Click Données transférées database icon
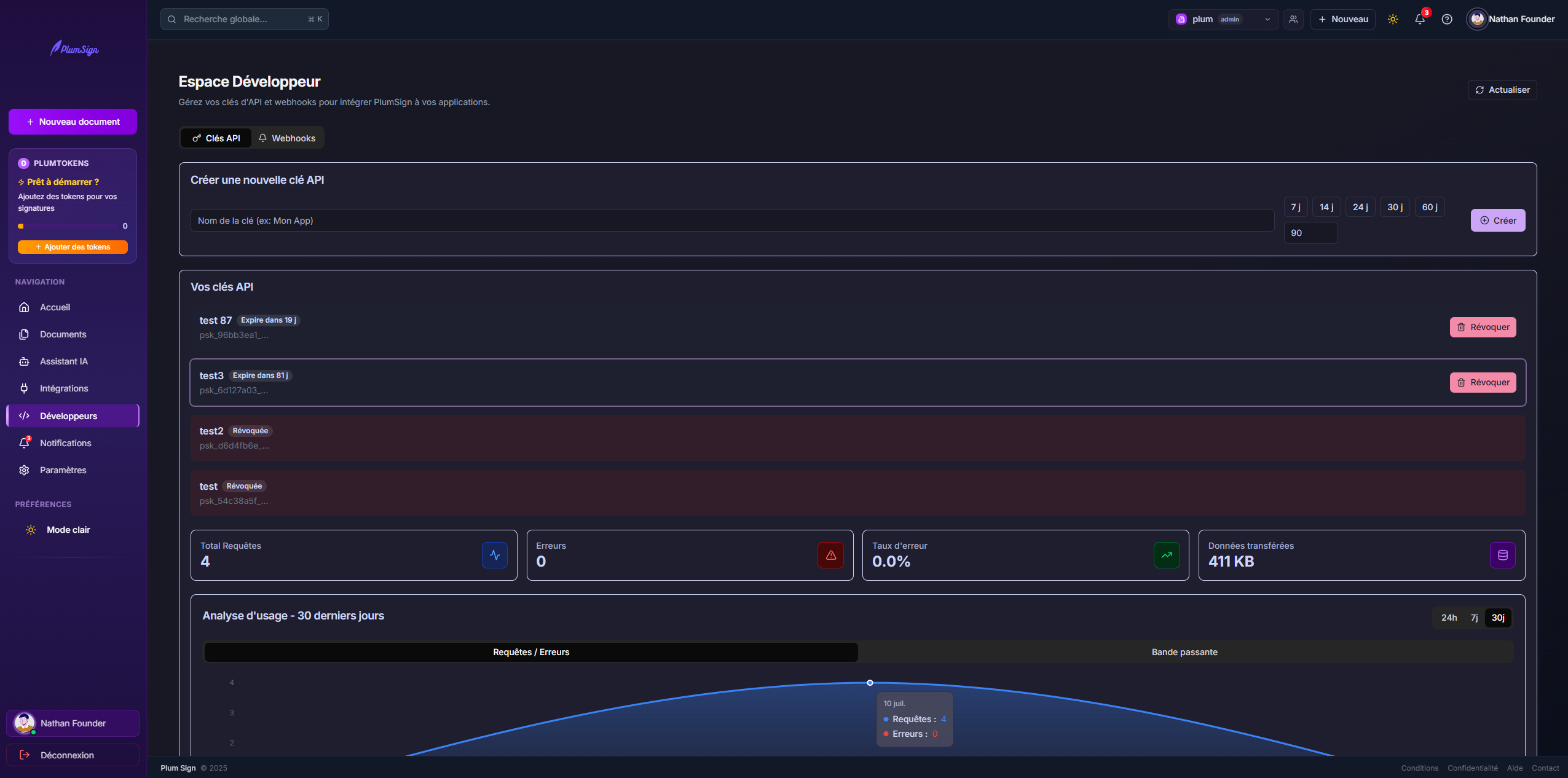Screen dimensions: 1568x778 (x=1502, y=555)
